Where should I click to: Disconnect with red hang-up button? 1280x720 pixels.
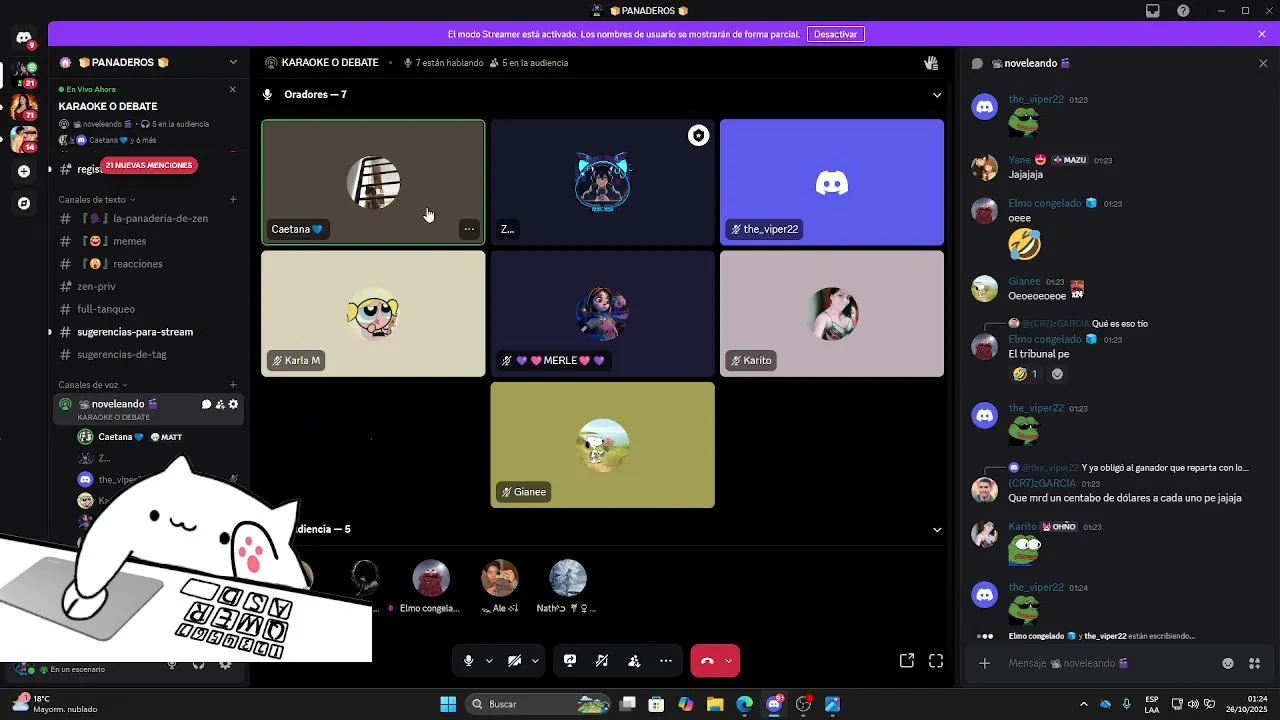point(707,661)
